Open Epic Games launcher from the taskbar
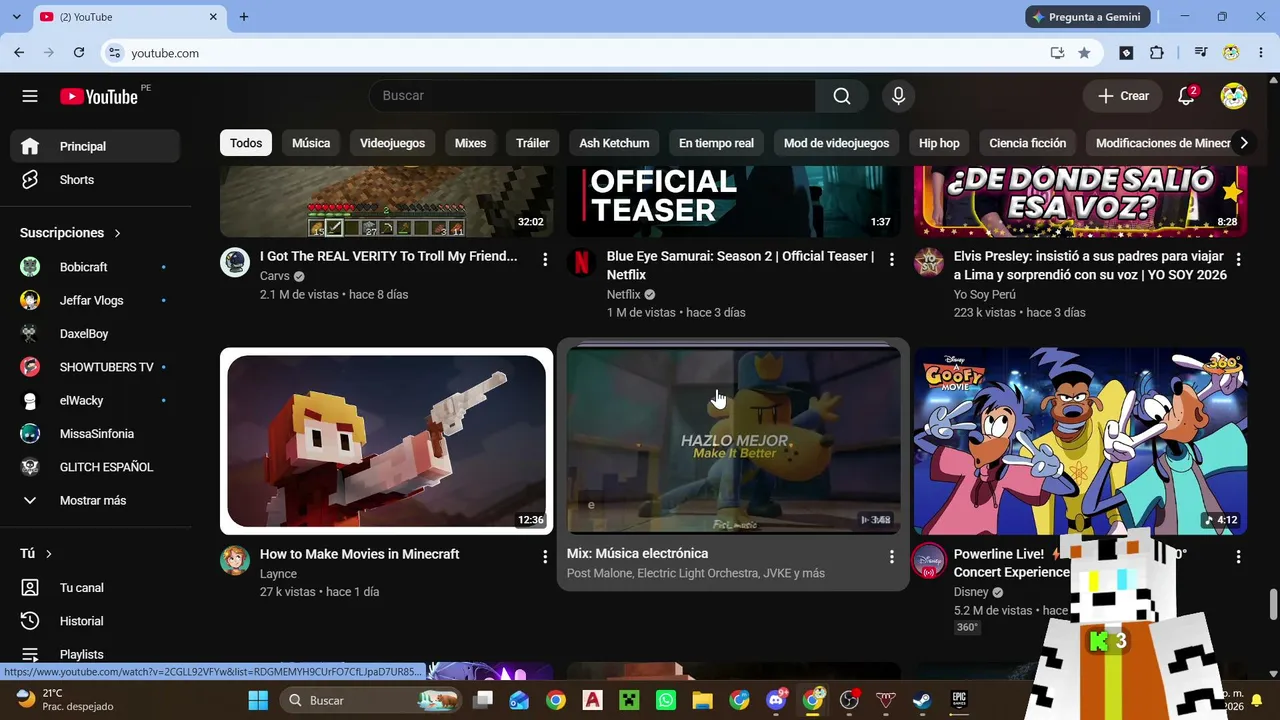Screen dimensions: 1280x720 click(959, 700)
